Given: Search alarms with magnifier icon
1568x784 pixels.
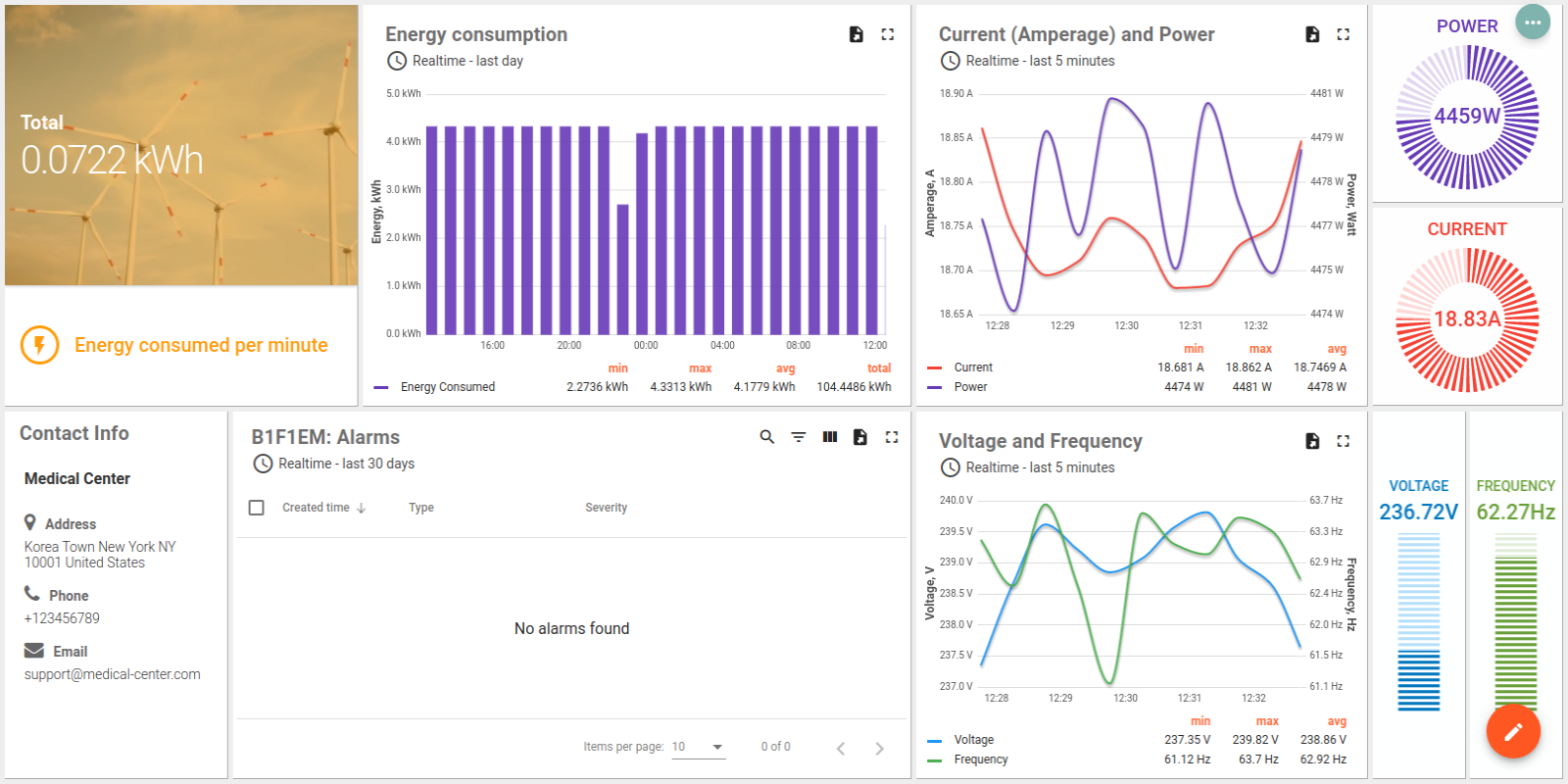Looking at the screenshot, I should [x=767, y=437].
